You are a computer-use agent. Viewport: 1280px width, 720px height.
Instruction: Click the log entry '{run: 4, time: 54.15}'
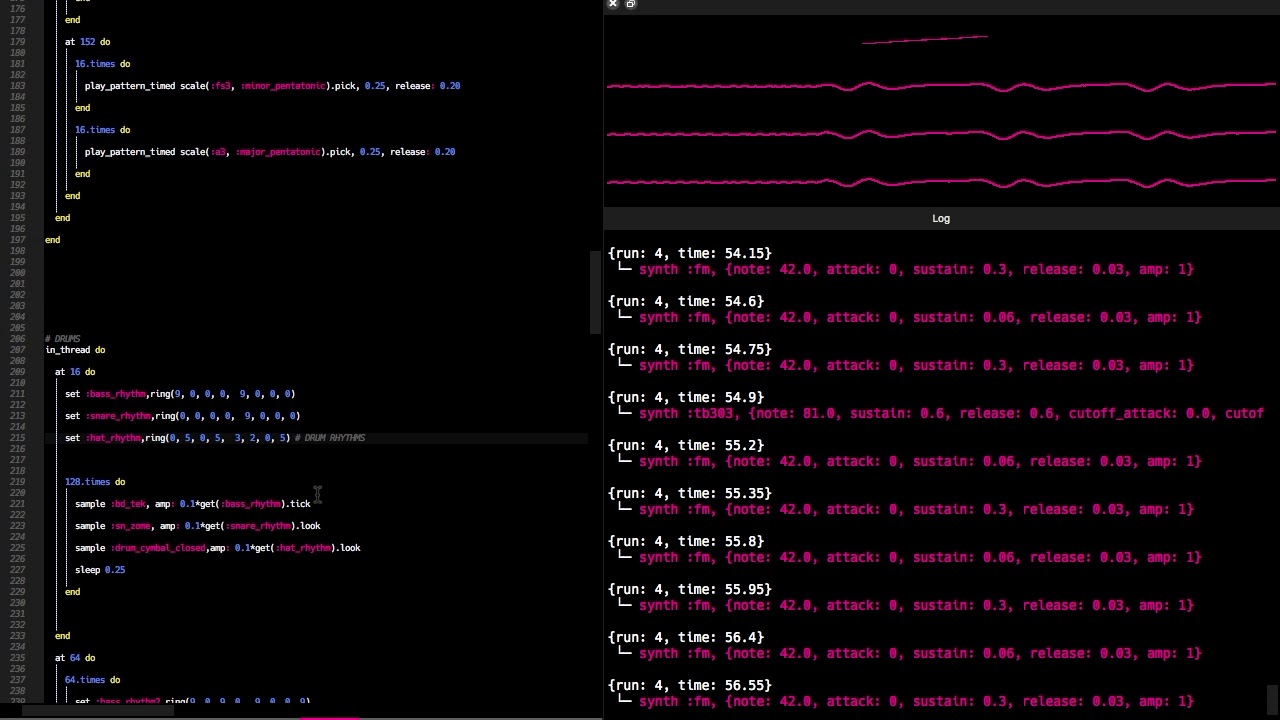click(690, 253)
